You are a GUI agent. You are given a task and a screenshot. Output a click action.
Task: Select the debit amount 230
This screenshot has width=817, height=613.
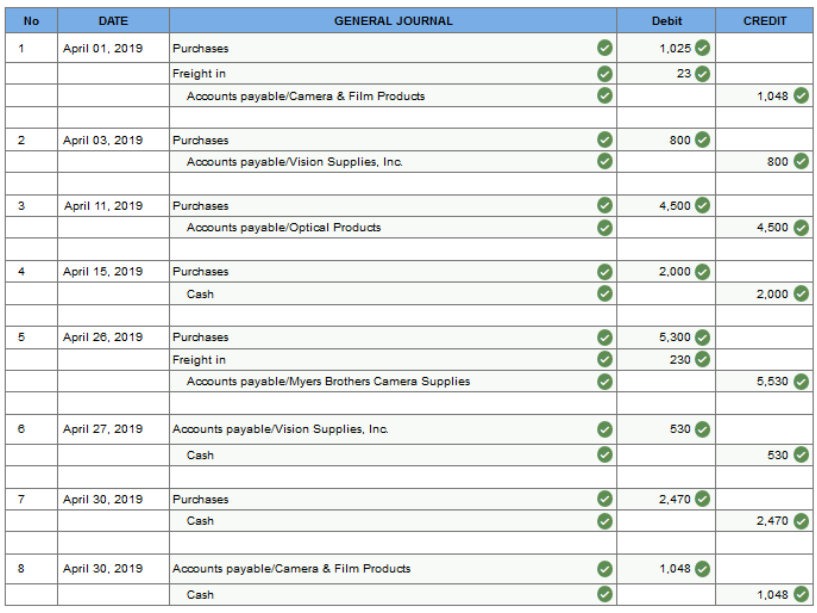680,360
